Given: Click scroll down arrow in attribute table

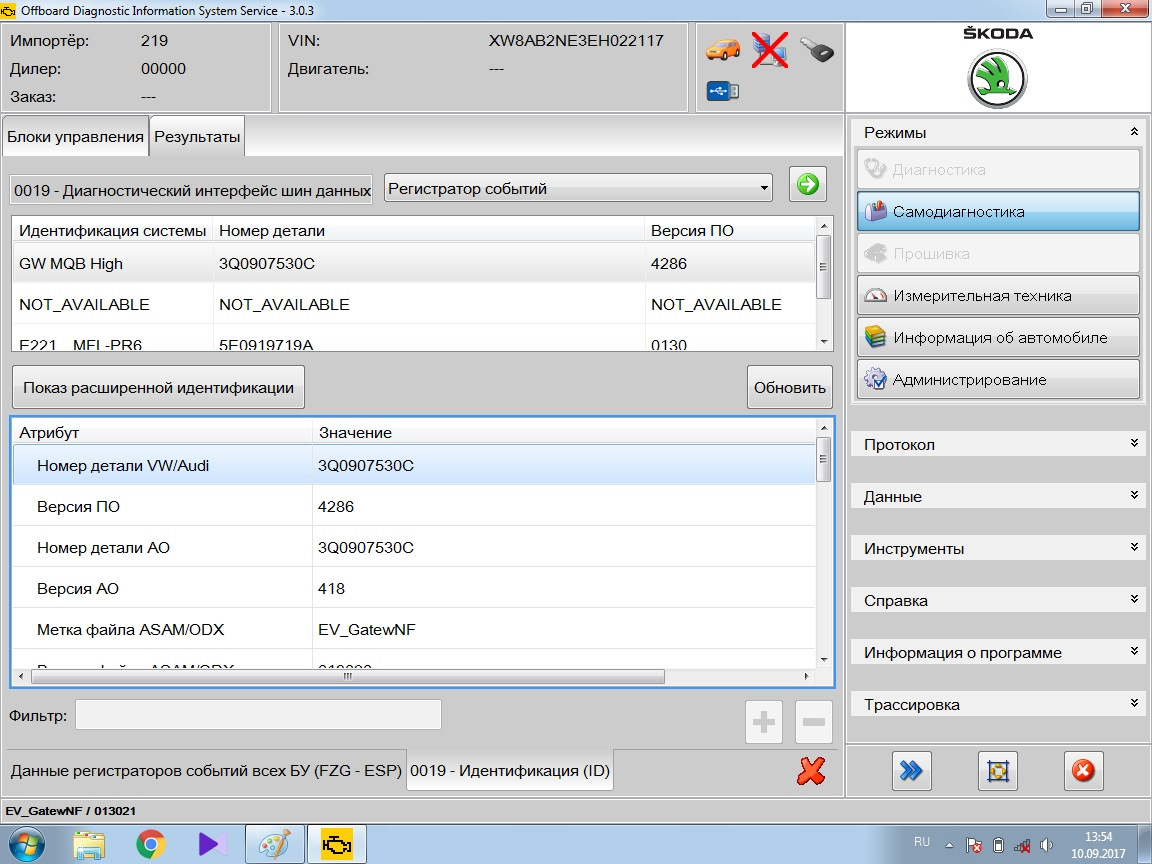Looking at the screenshot, I should click(x=824, y=659).
